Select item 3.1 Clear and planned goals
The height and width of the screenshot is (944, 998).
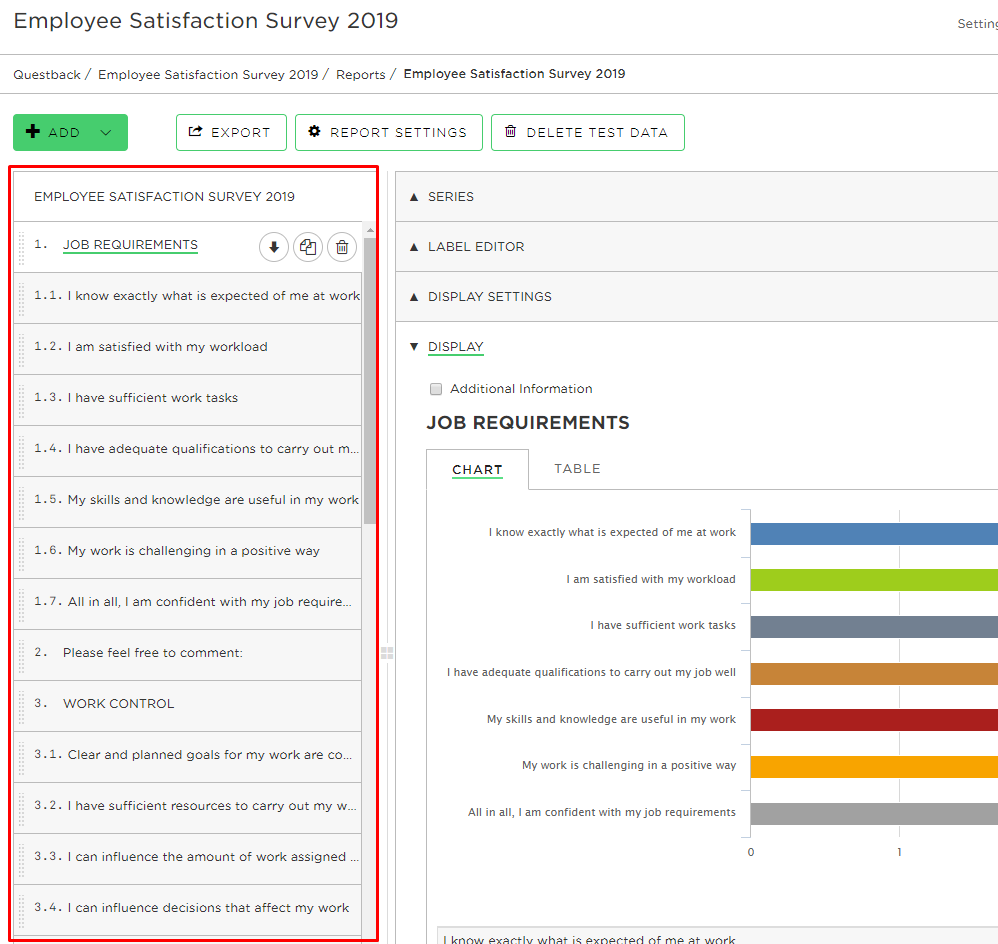point(188,757)
